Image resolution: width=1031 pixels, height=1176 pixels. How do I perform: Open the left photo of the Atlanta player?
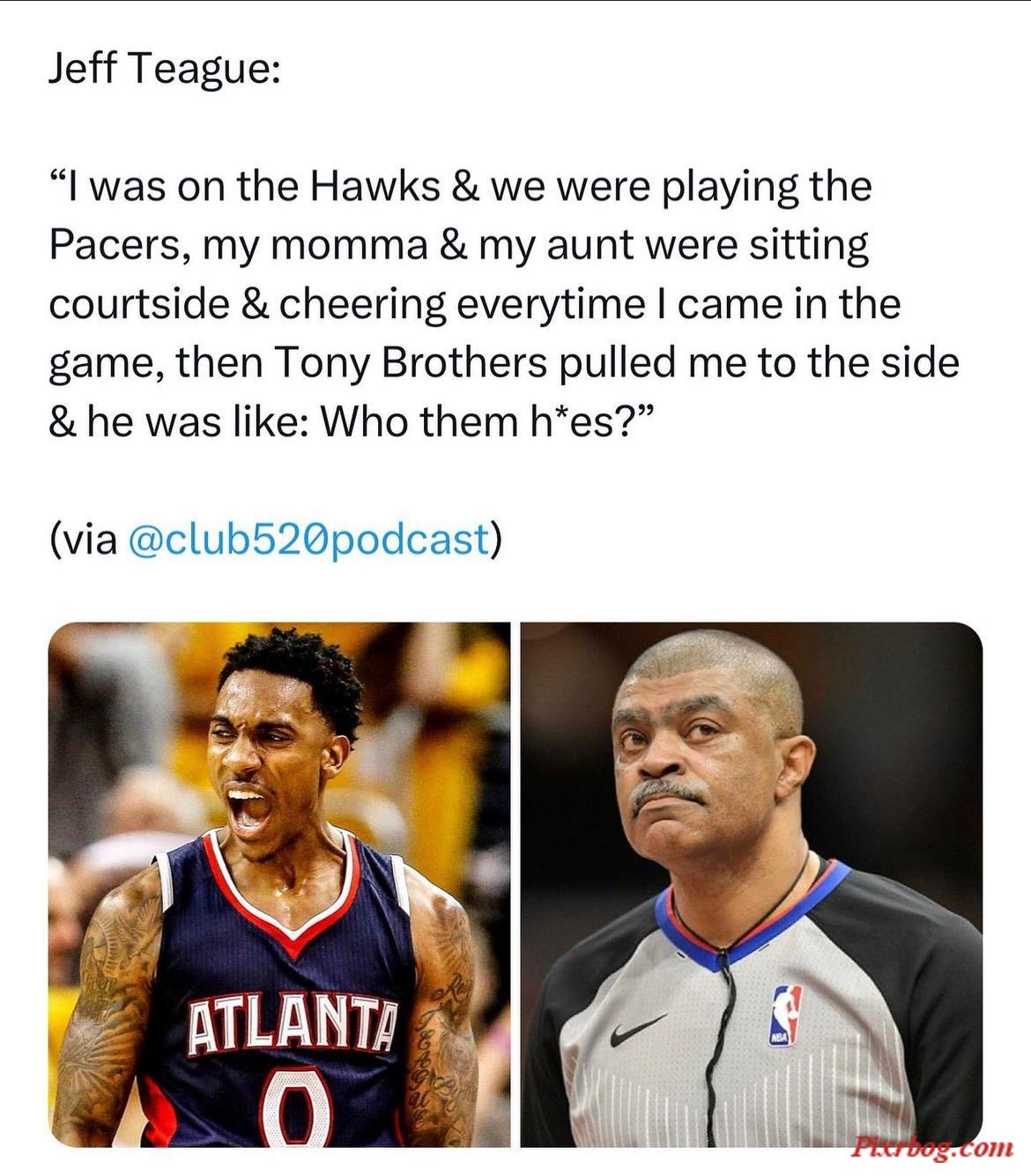click(279, 884)
